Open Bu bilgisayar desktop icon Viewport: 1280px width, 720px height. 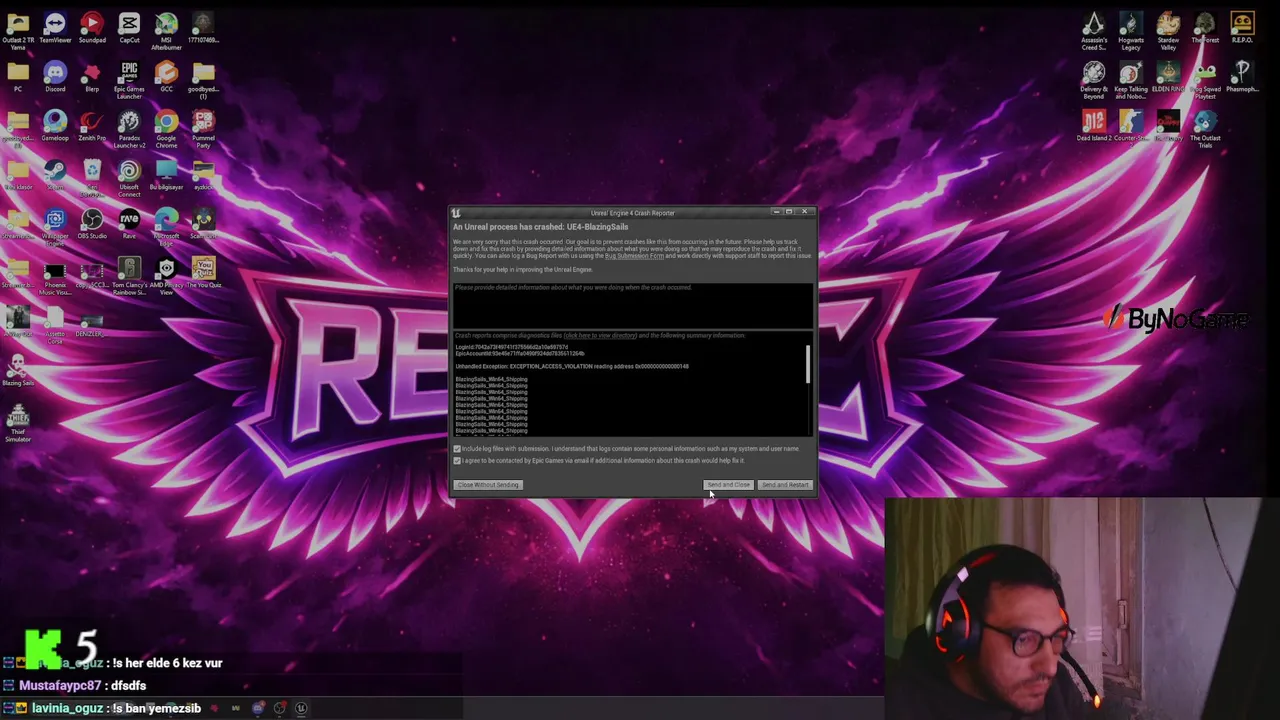point(166,175)
